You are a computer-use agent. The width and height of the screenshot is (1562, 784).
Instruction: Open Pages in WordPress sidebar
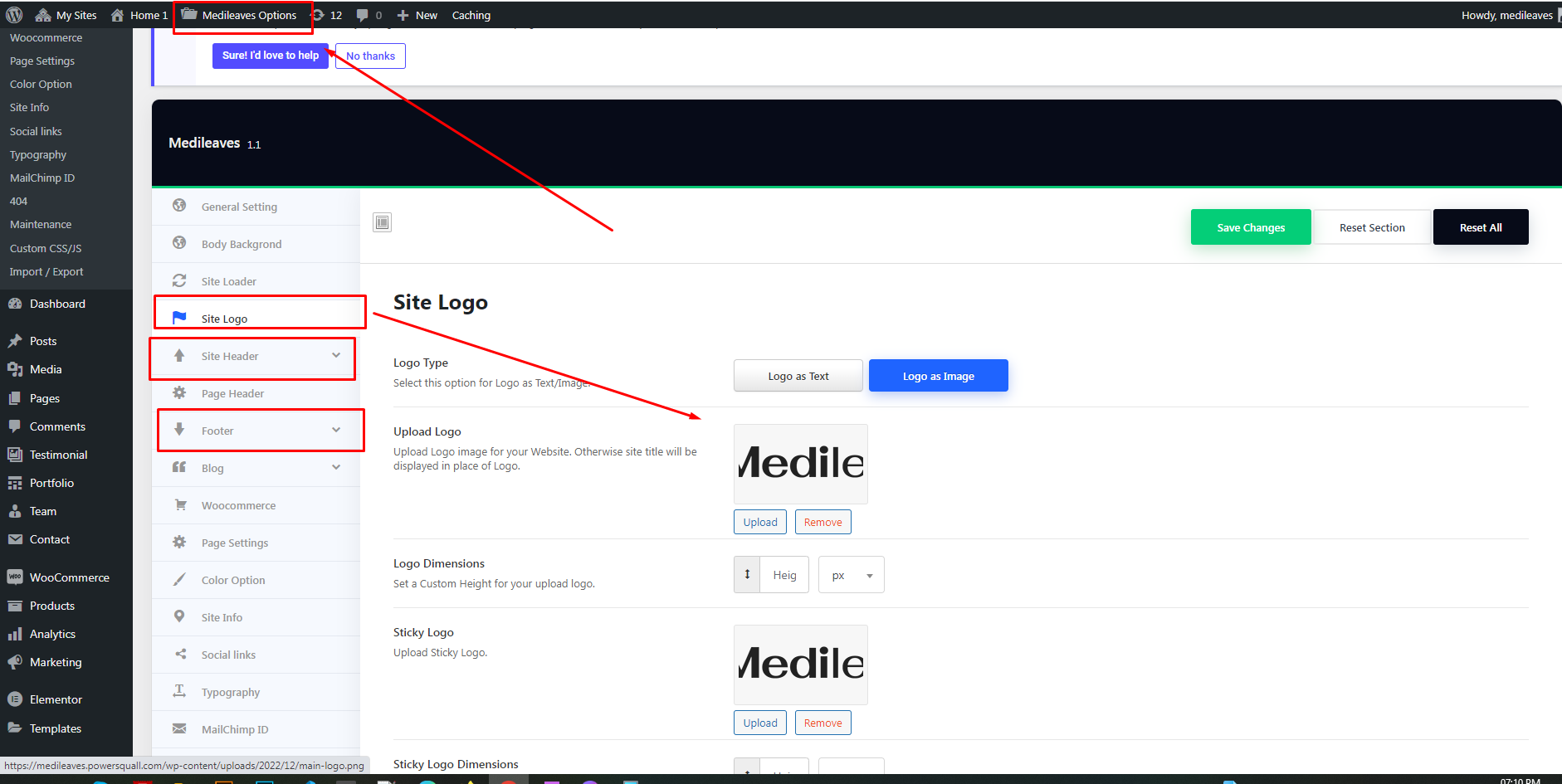pyautogui.click(x=66, y=398)
